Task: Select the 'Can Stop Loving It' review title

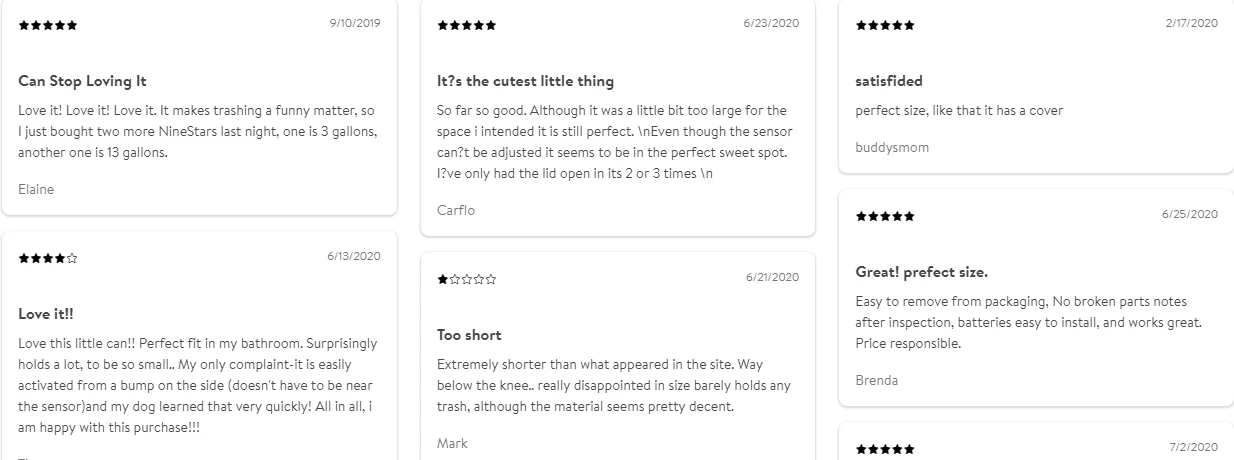Action: (x=83, y=81)
